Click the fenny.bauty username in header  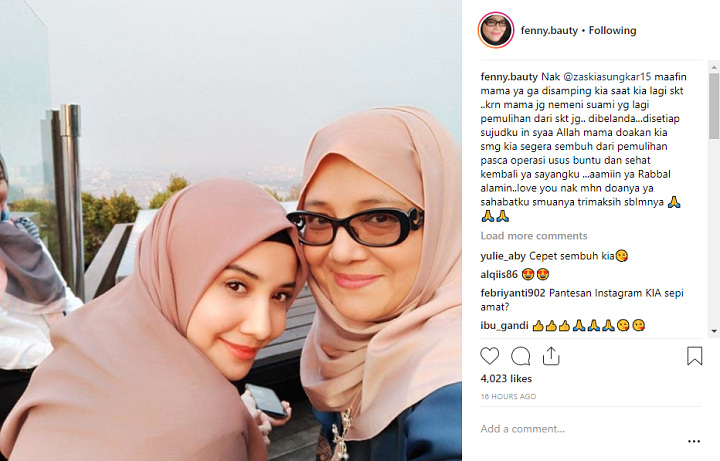pos(549,31)
